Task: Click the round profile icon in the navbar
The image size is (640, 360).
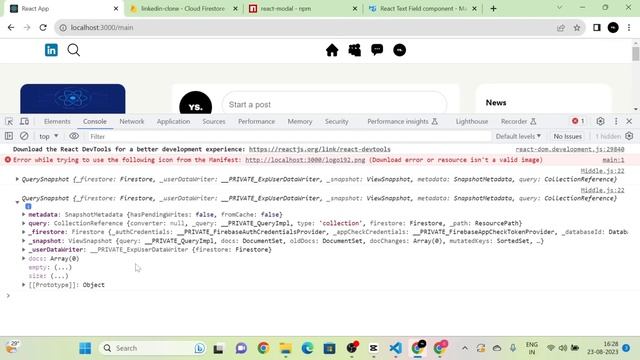Action: (x=399, y=50)
